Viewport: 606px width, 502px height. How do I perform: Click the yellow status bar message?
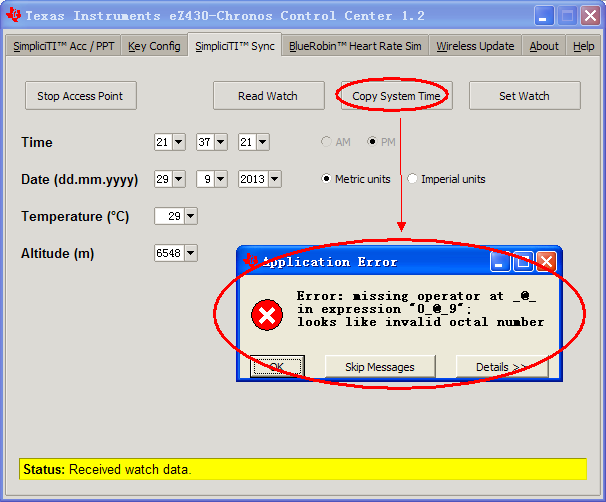pyautogui.click(x=303, y=469)
